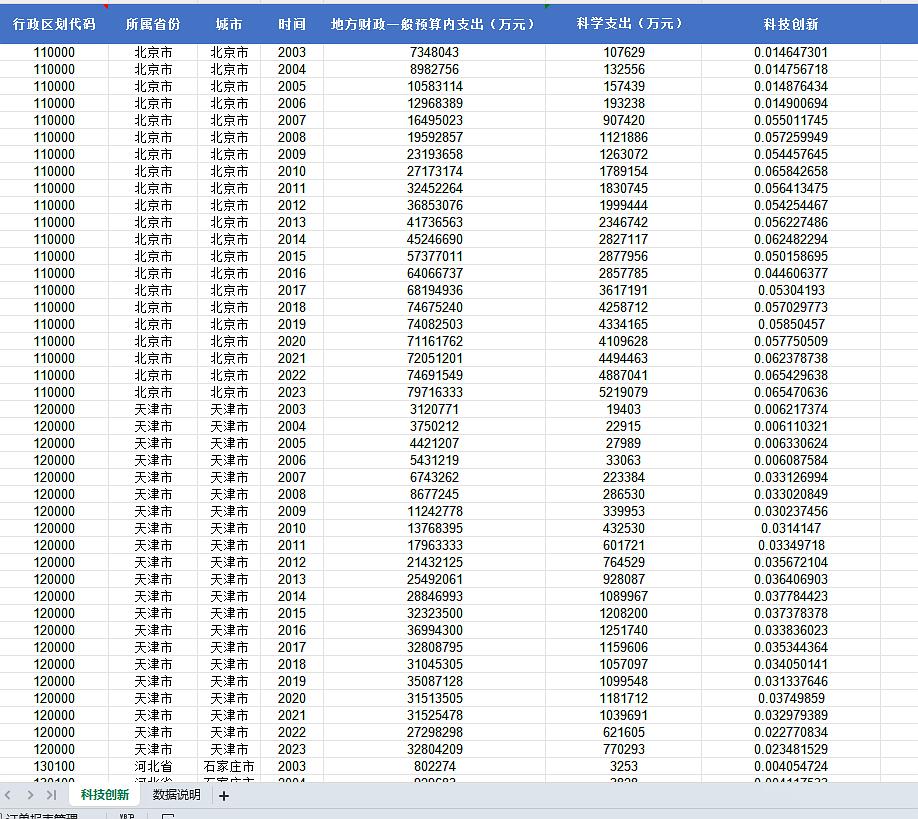
Task: Select Shijiazhuang budget value 802274
Action: pos(434,765)
